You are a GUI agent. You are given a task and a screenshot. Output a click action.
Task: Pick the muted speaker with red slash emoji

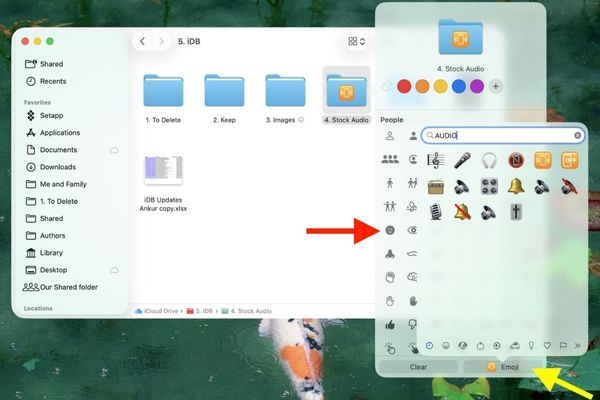pos(569,186)
